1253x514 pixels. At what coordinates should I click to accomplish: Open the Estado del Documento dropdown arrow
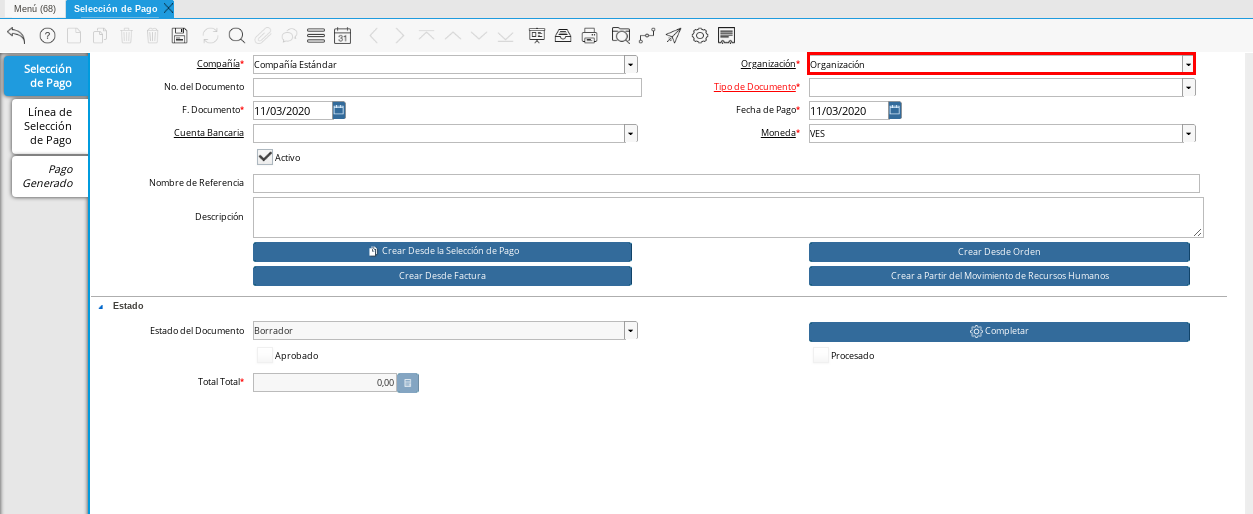point(631,330)
